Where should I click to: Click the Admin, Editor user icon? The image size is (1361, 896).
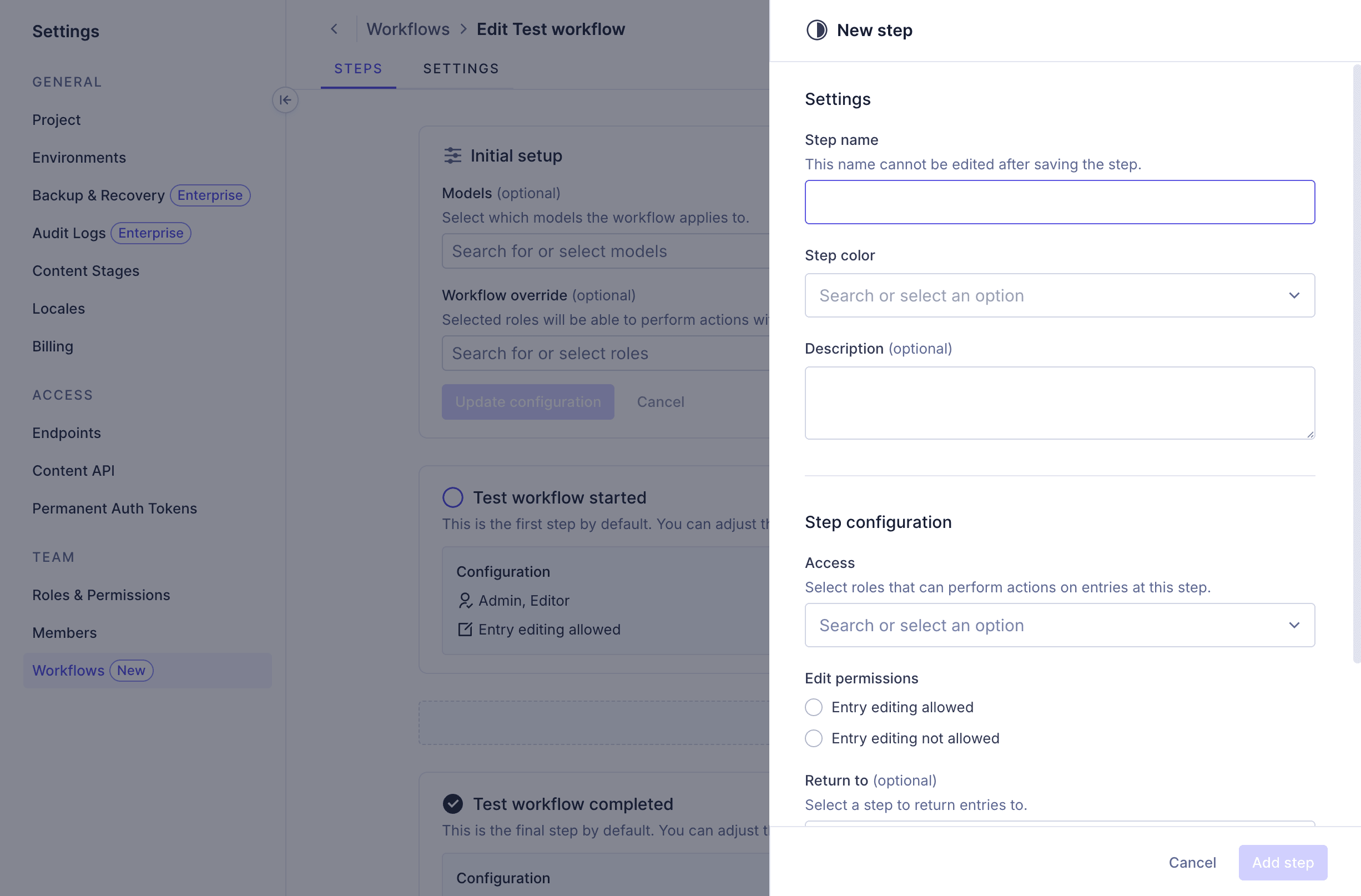point(465,600)
